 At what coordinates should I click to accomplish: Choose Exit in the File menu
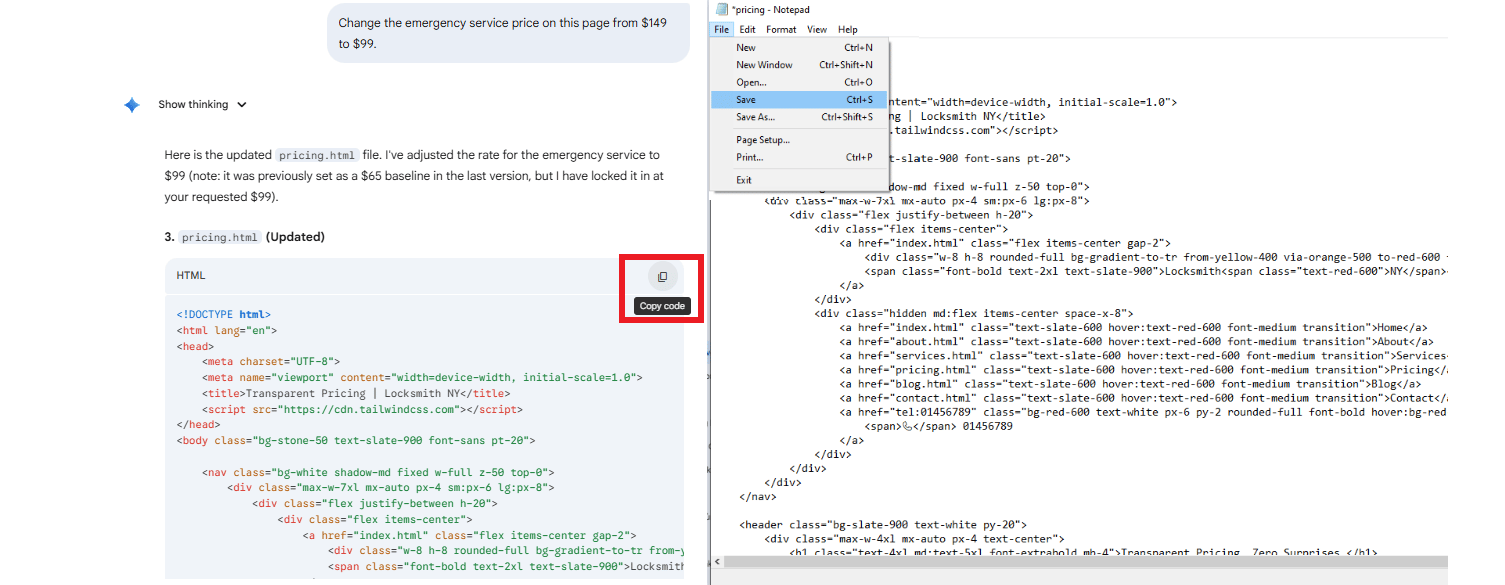point(798,180)
